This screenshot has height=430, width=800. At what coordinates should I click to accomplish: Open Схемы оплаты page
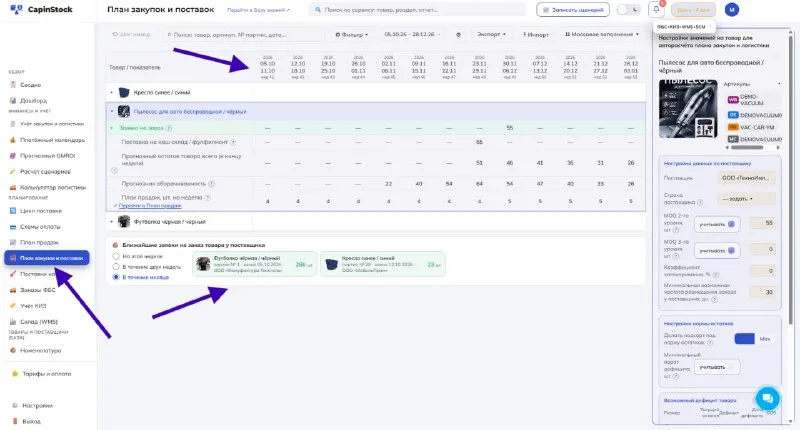point(40,226)
